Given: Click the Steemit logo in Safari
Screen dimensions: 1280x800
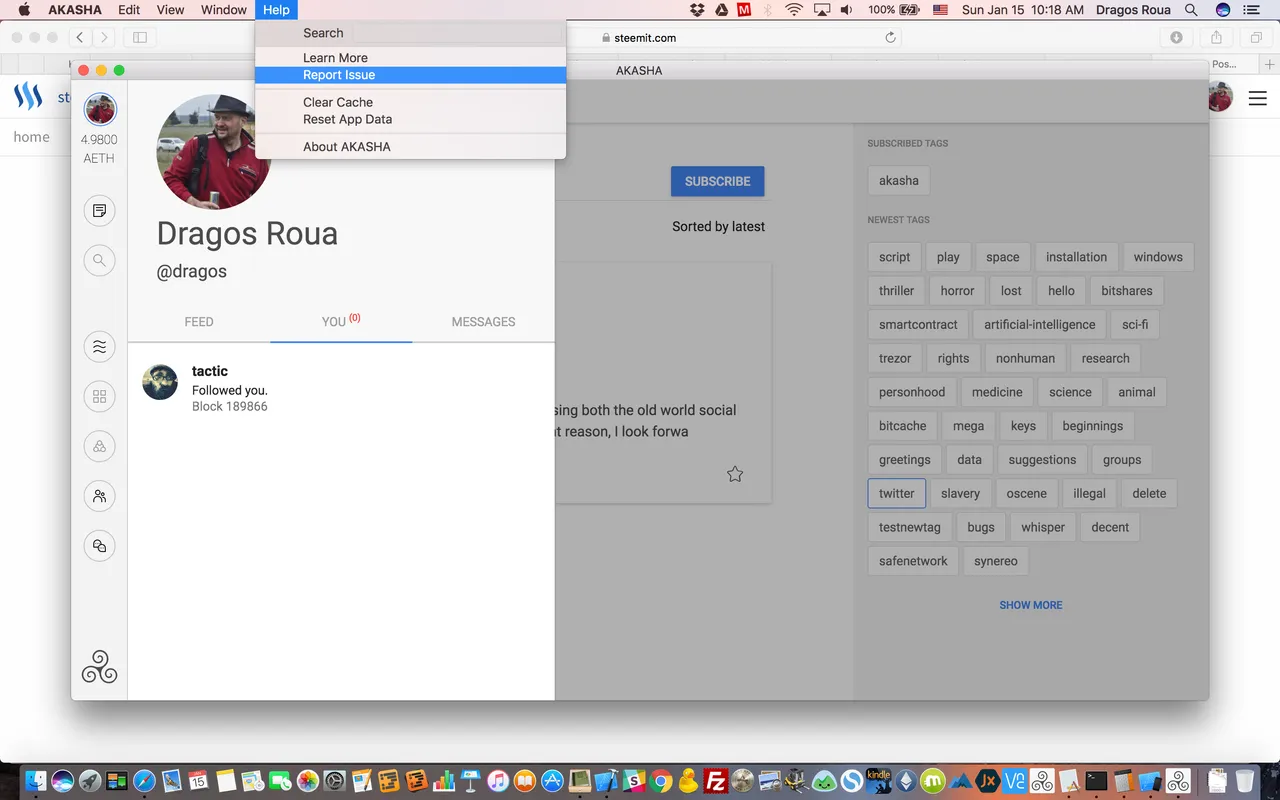Looking at the screenshot, I should [28, 97].
